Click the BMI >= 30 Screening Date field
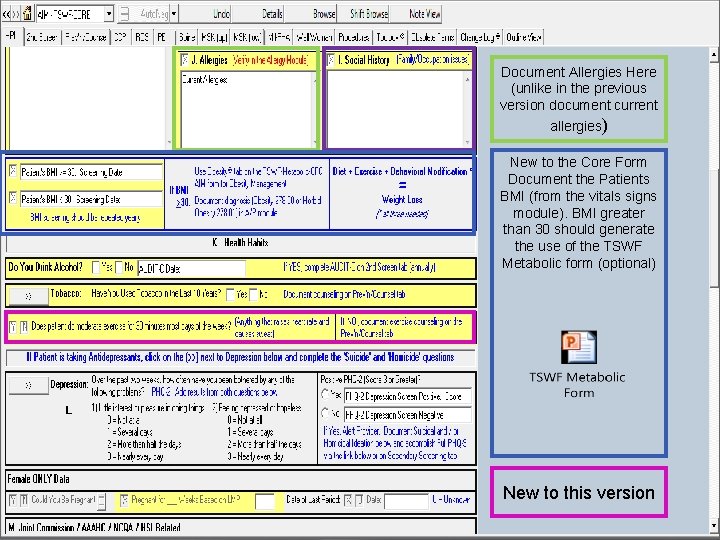The width and height of the screenshot is (720, 540). tap(91, 172)
